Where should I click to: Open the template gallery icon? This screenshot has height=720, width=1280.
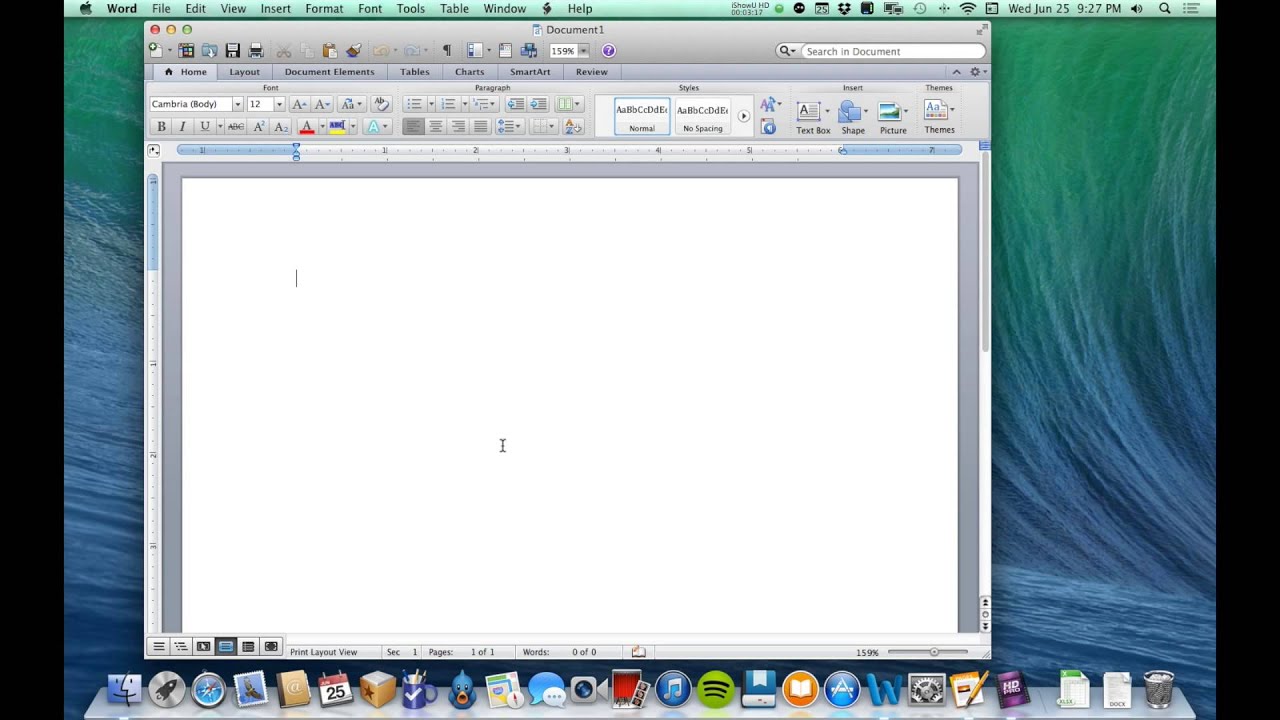(187, 50)
